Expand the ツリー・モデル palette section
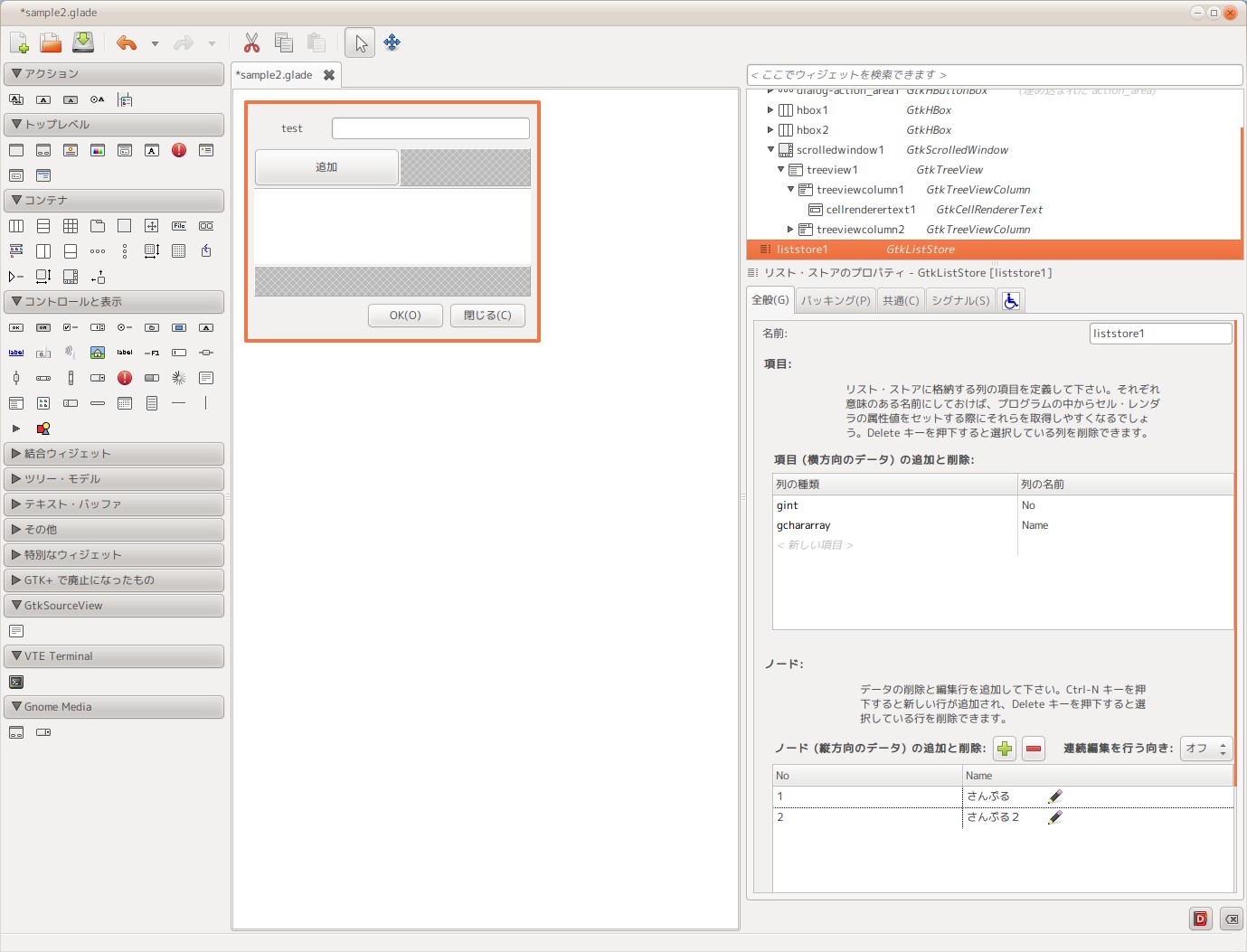This screenshot has height=952, width=1247. point(114,479)
